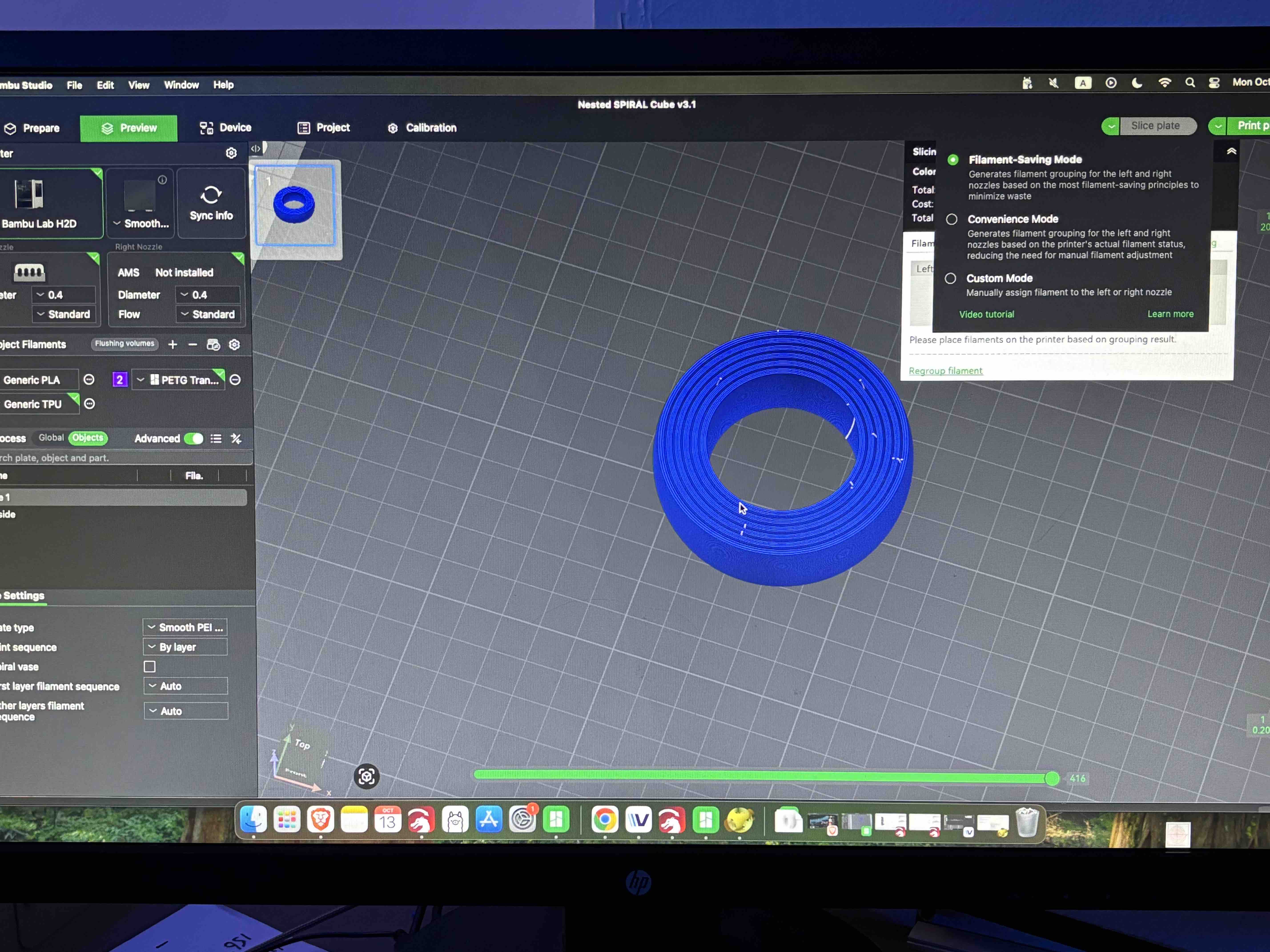The width and height of the screenshot is (1270, 952).
Task: Open the By layer print sequence dropdown
Action: (185, 647)
